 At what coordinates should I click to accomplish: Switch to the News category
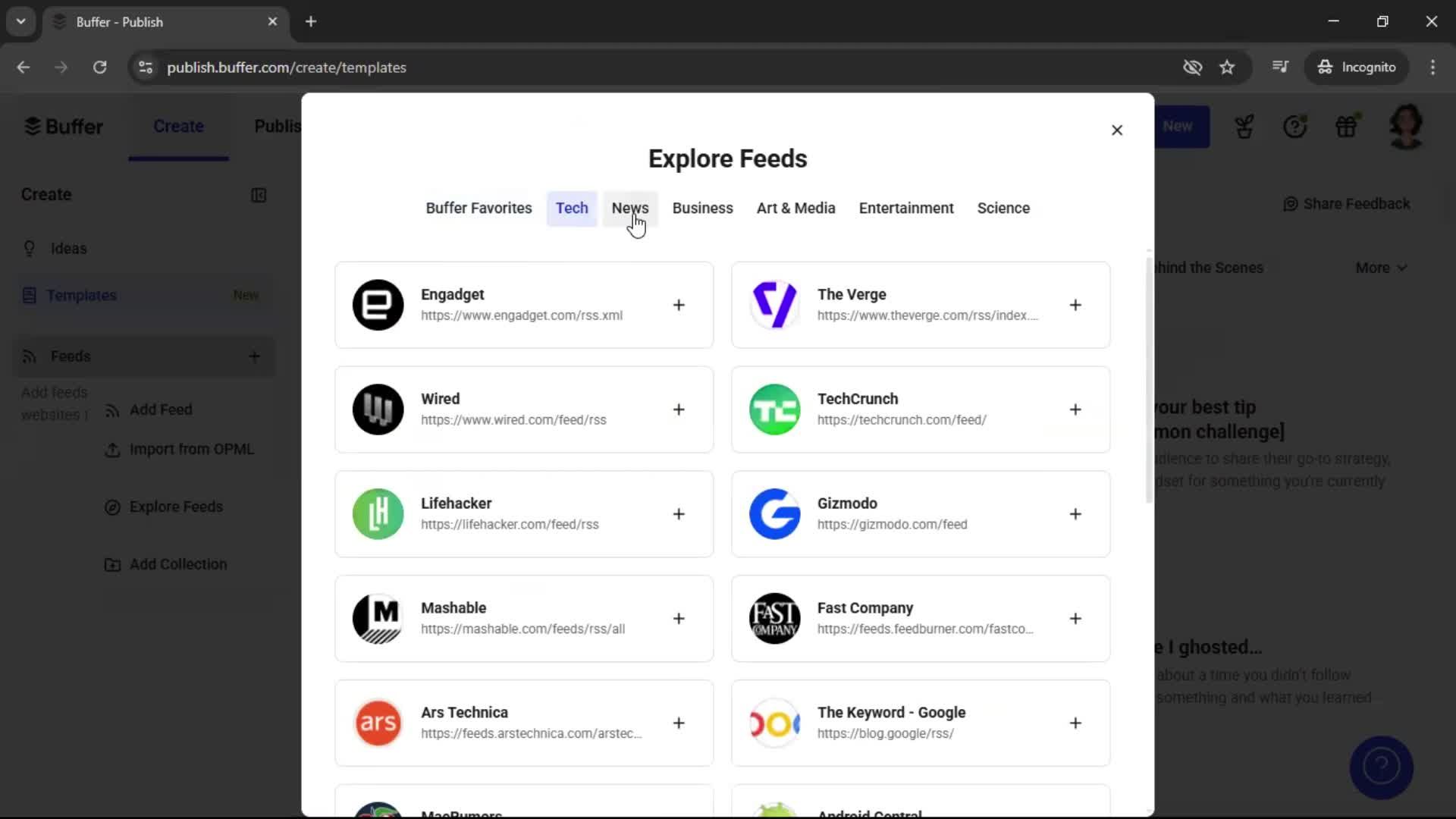tap(629, 208)
